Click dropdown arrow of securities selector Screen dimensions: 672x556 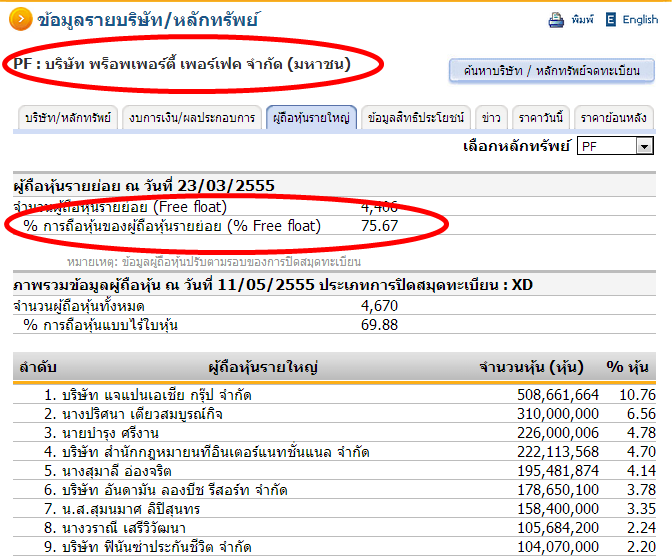coord(644,147)
